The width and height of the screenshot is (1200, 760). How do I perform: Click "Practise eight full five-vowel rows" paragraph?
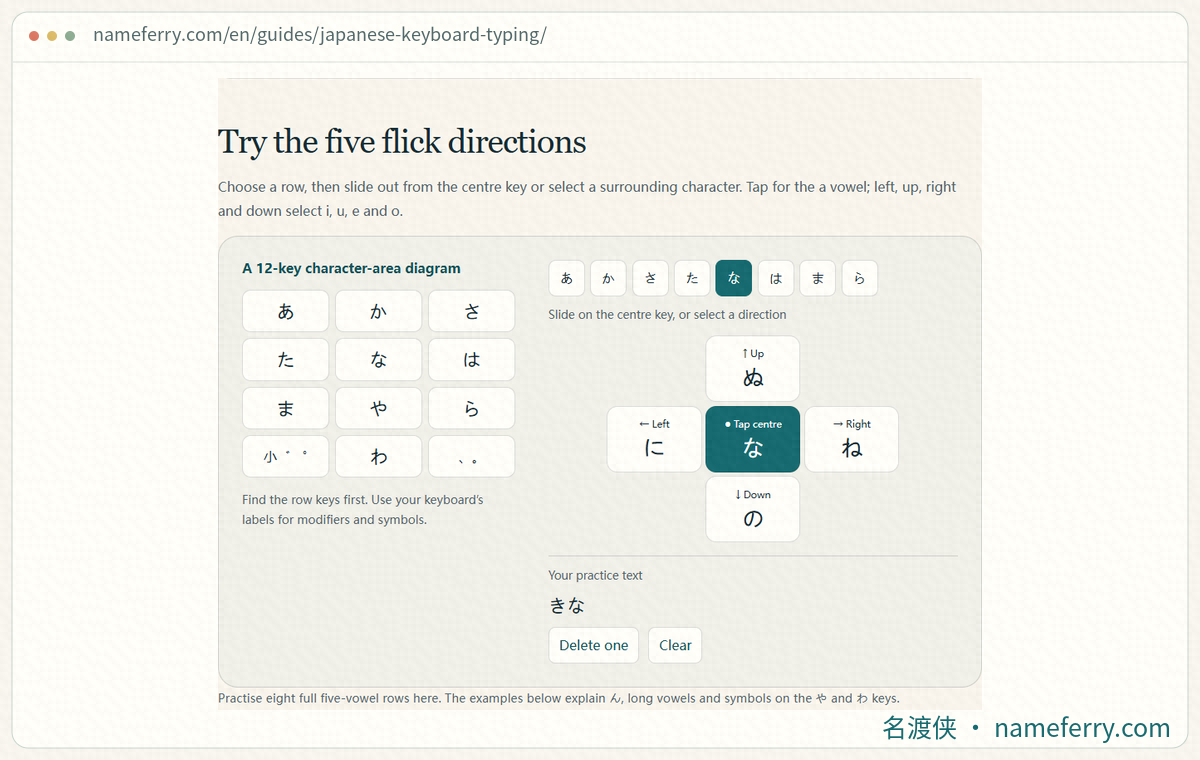(558, 698)
